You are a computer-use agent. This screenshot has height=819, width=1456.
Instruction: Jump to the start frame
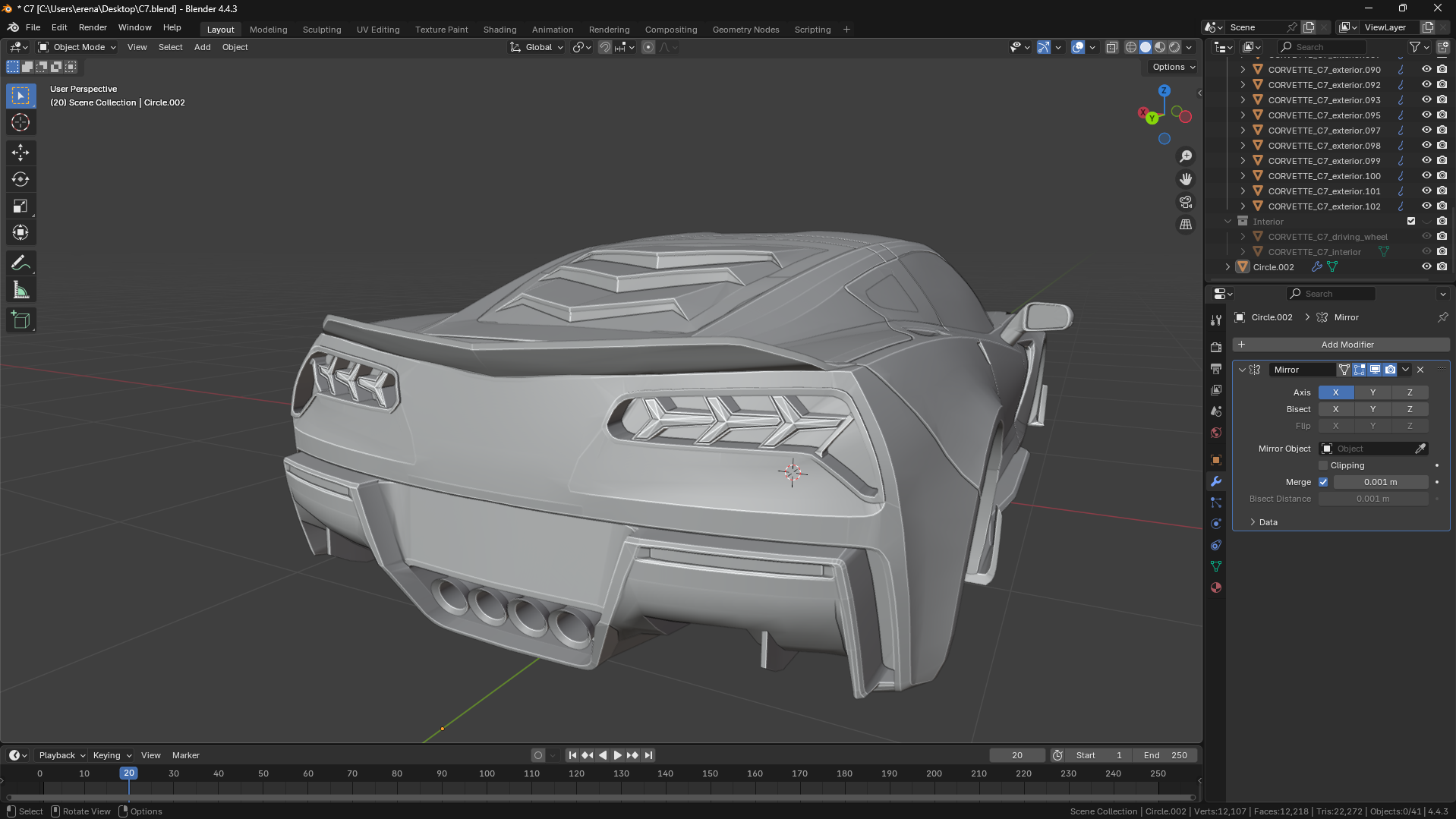pyautogui.click(x=572, y=755)
